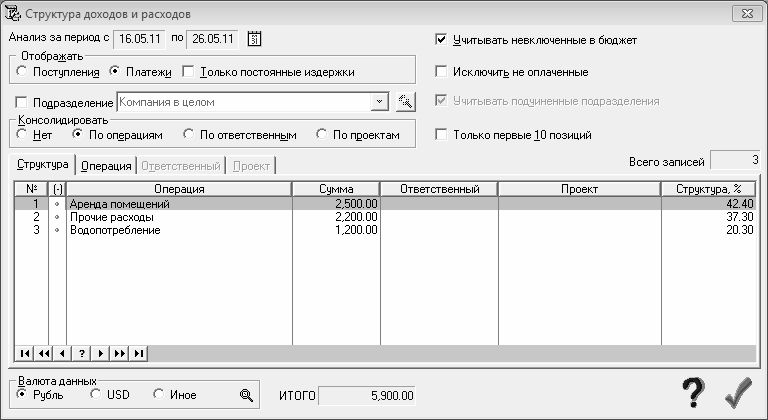Image resolution: width=768 pixels, height=420 pixels.
Task: Open the calendar period picker icon
Action: pos(254,39)
